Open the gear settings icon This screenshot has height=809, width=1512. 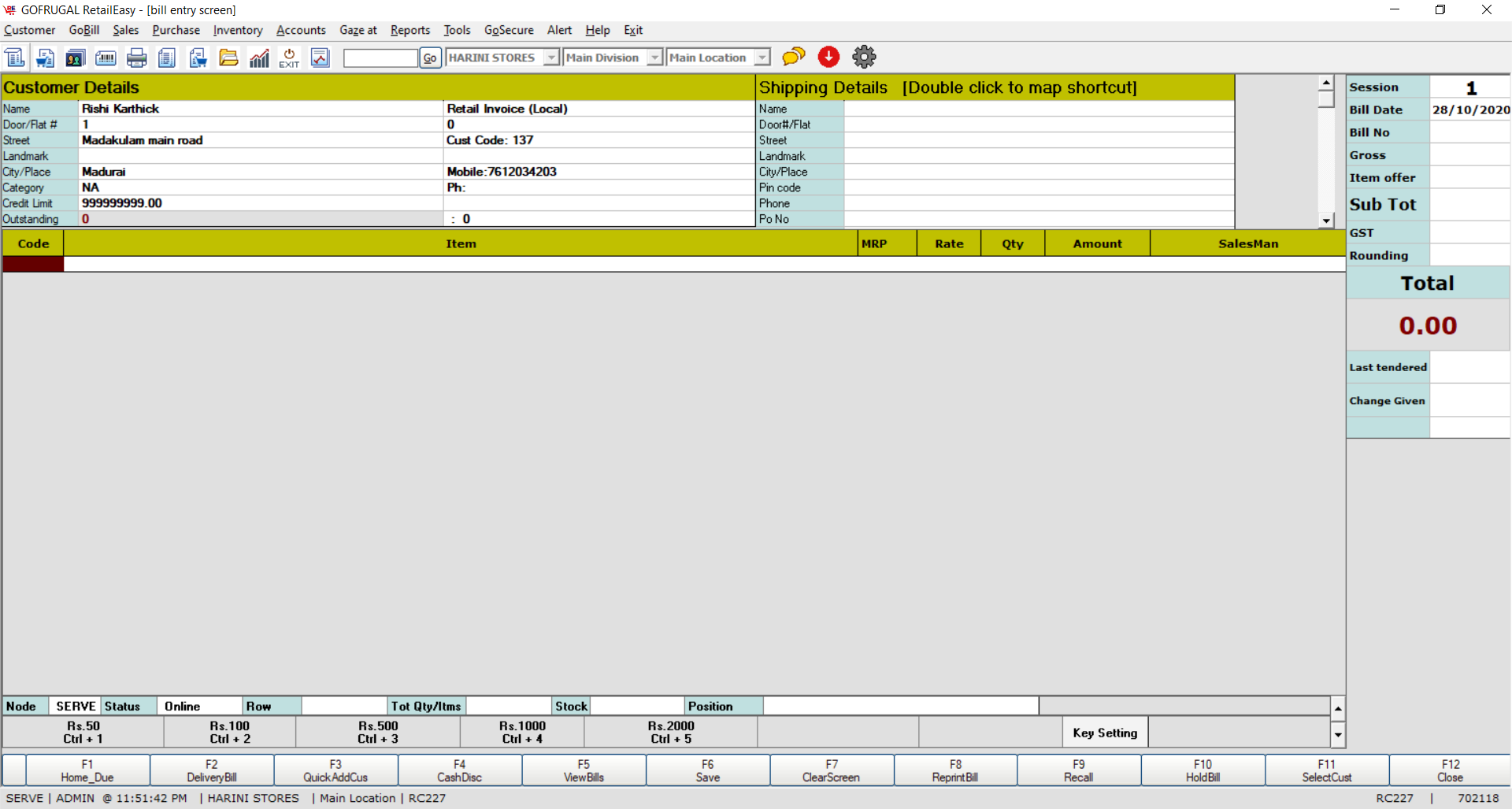coord(864,57)
